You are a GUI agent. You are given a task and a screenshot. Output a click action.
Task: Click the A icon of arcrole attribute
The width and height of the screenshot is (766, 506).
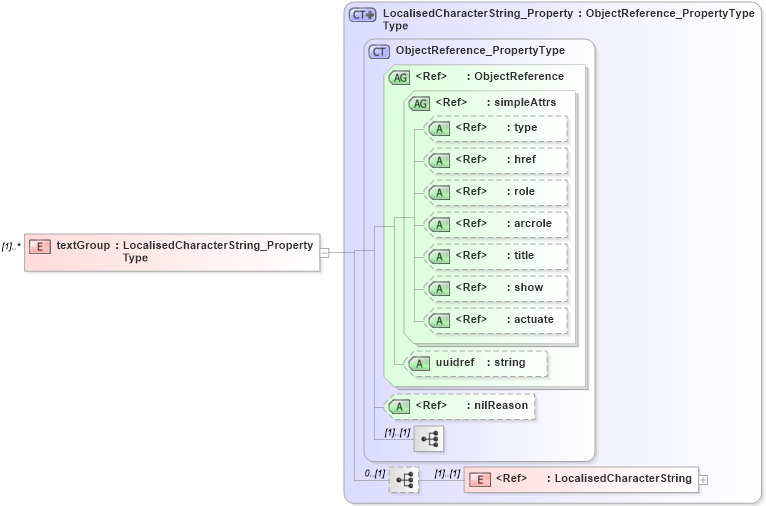coord(439,225)
